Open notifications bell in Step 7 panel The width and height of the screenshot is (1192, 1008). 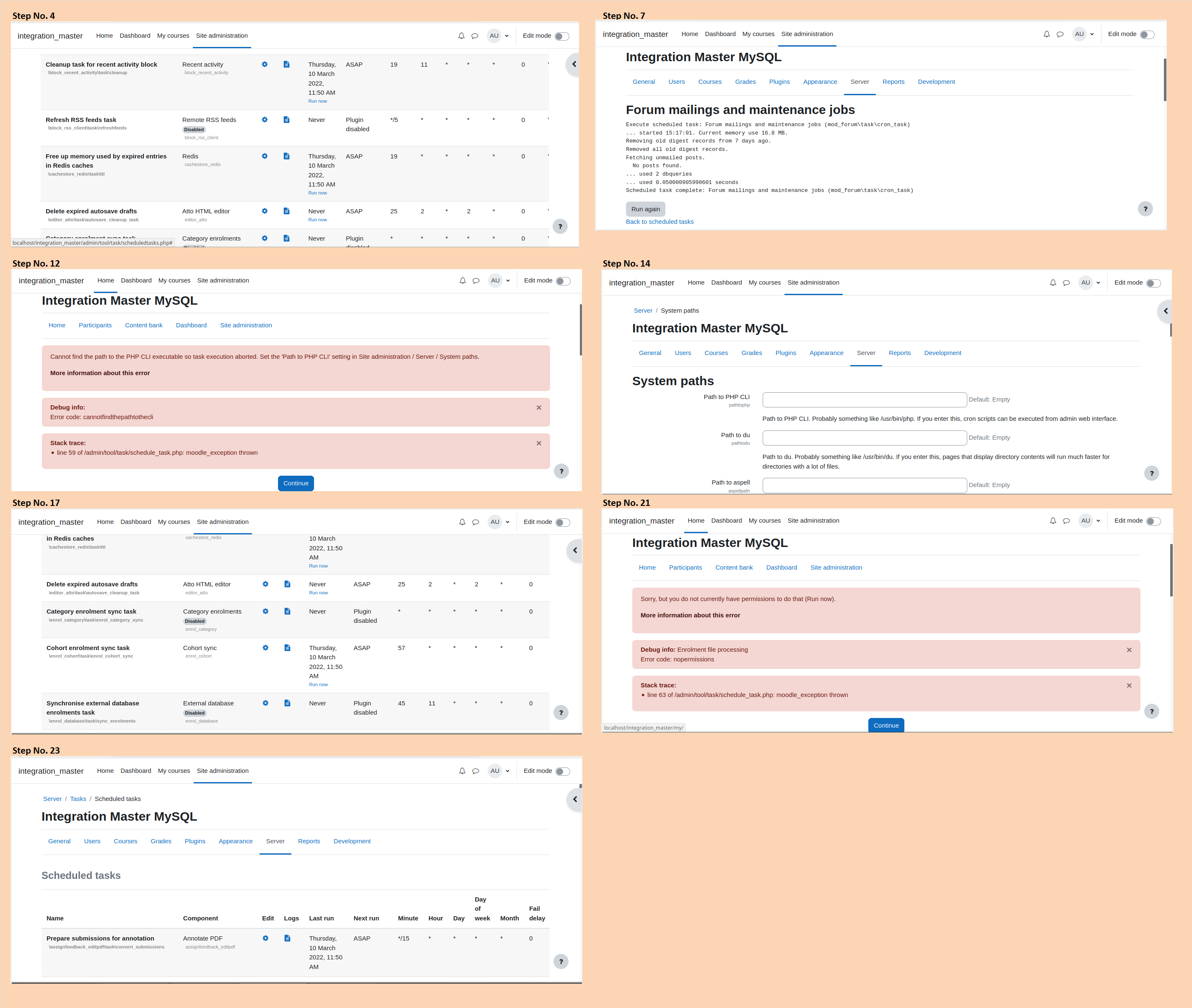1047,34
